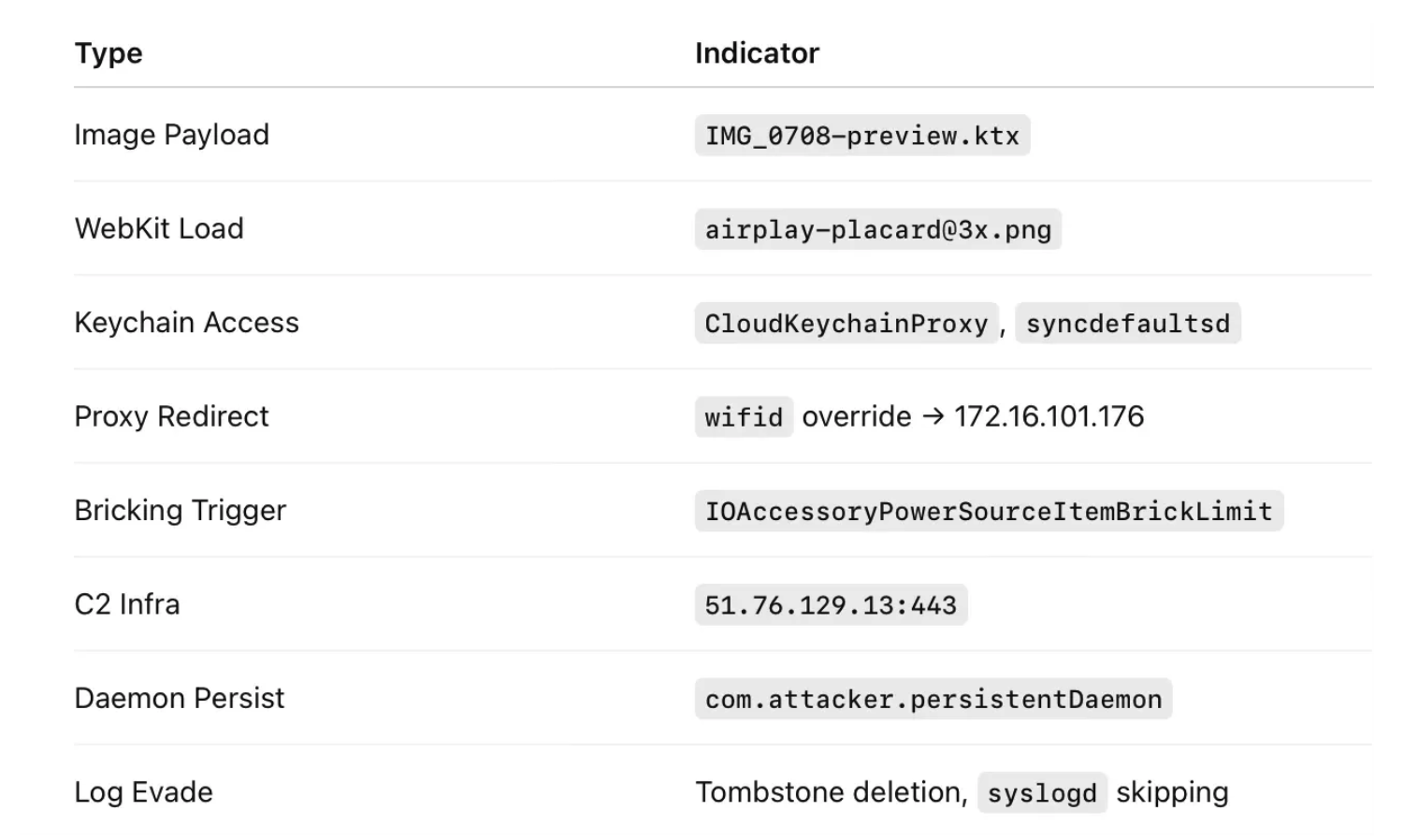Click the wifid code tag
This screenshot has height=840, width=1418.
tap(744, 416)
